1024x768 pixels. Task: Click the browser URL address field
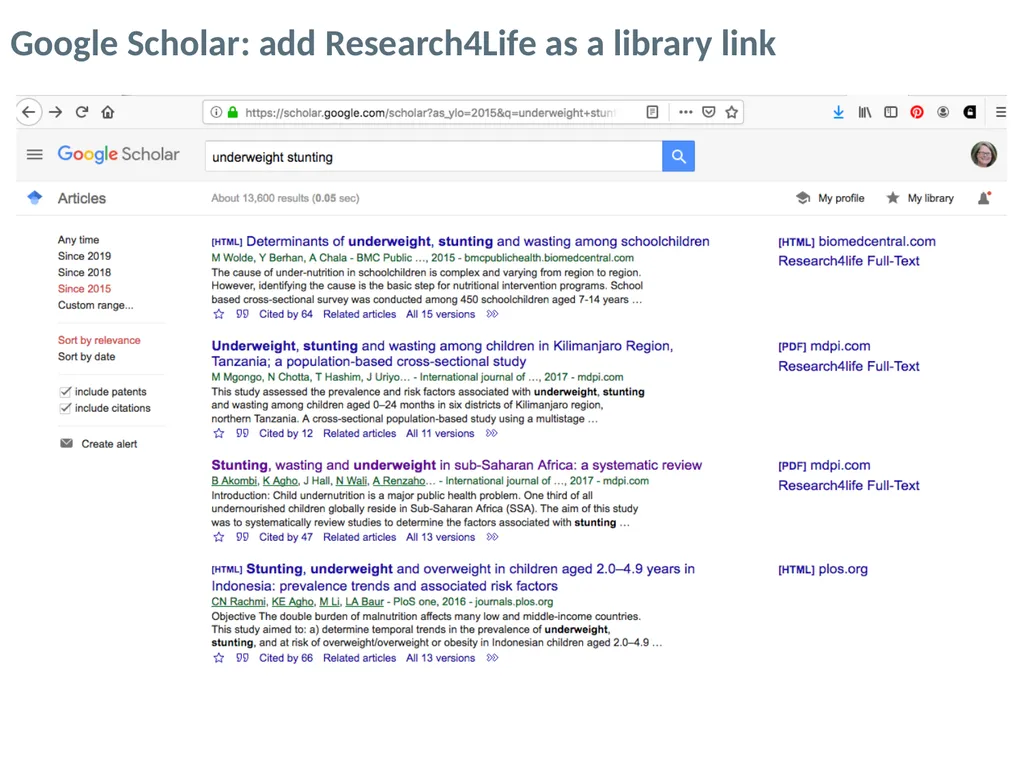point(430,112)
